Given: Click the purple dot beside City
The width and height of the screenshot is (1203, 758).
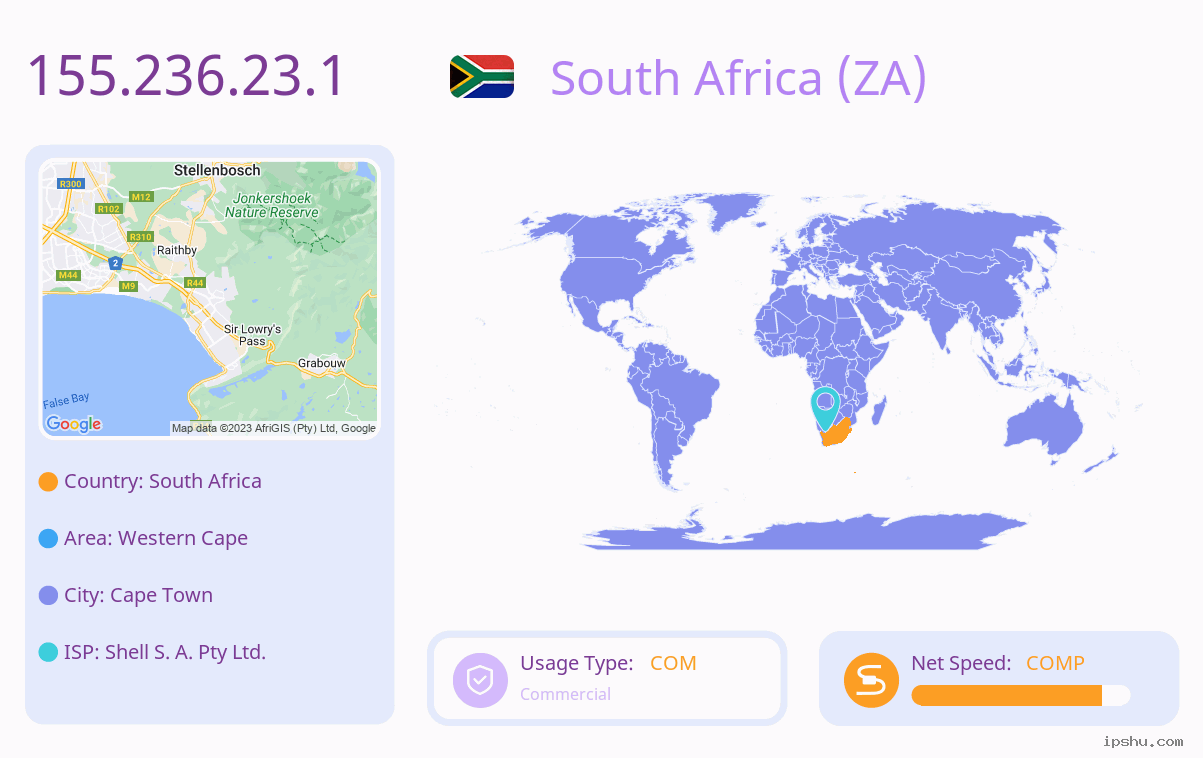Looking at the screenshot, I should point(48,596).
